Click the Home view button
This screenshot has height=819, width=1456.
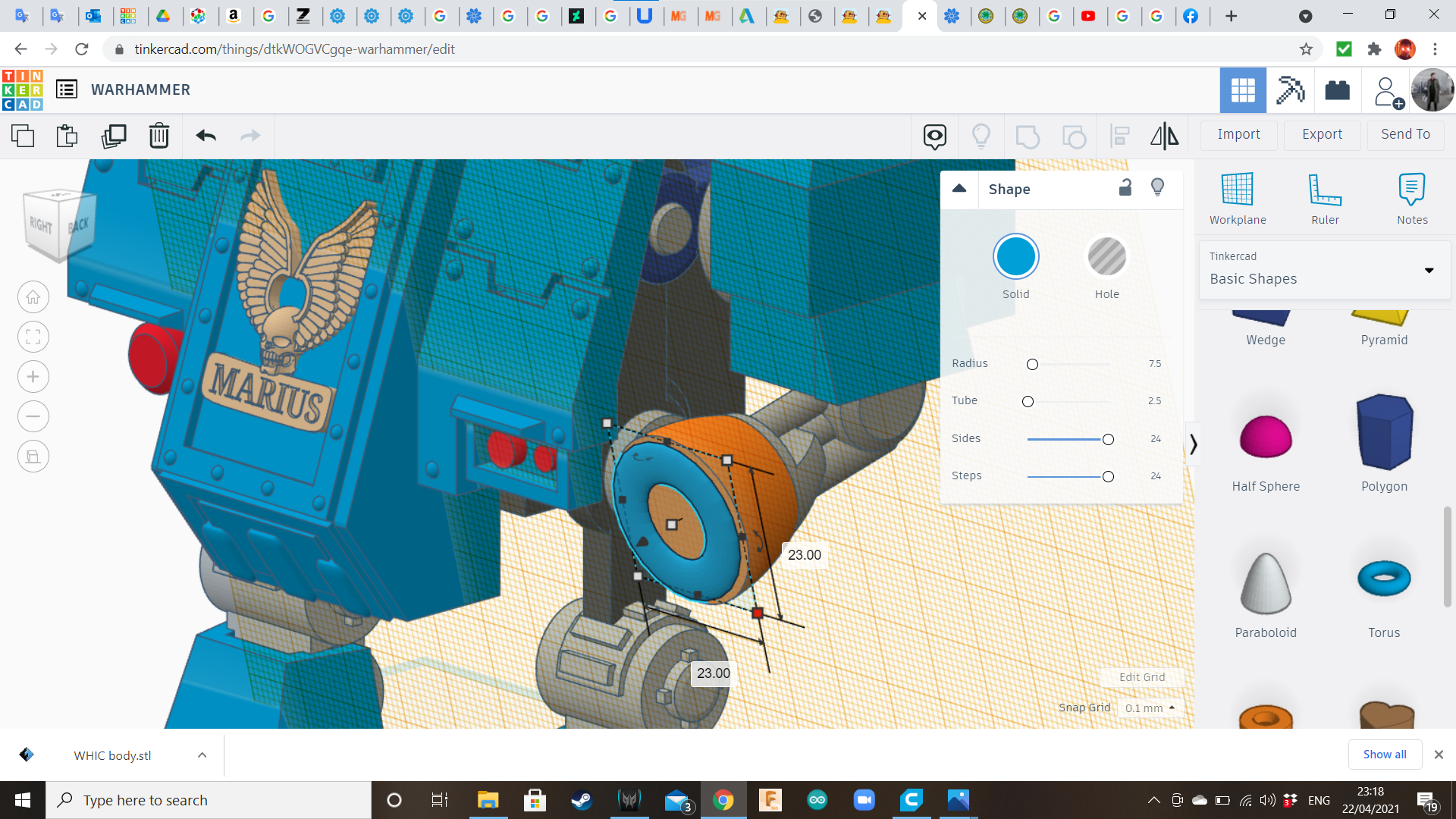tap(33, 297)
